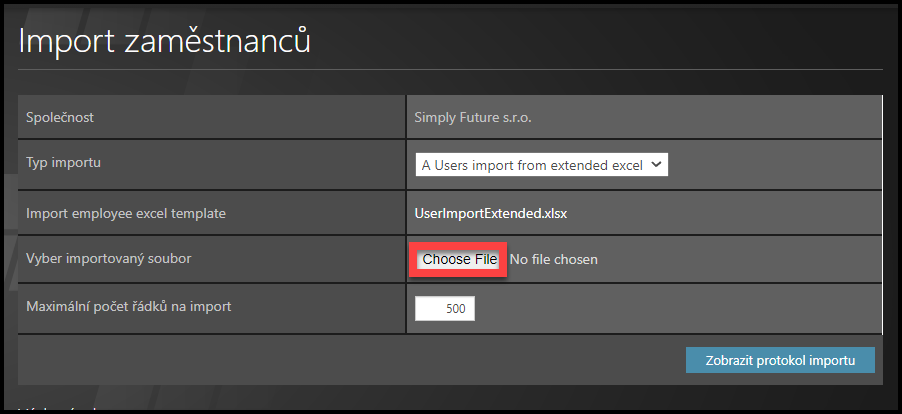This screenshot has height=414, width=902.
Task: Click Maximální počet řádků na import label
Action: coord(128,306)
